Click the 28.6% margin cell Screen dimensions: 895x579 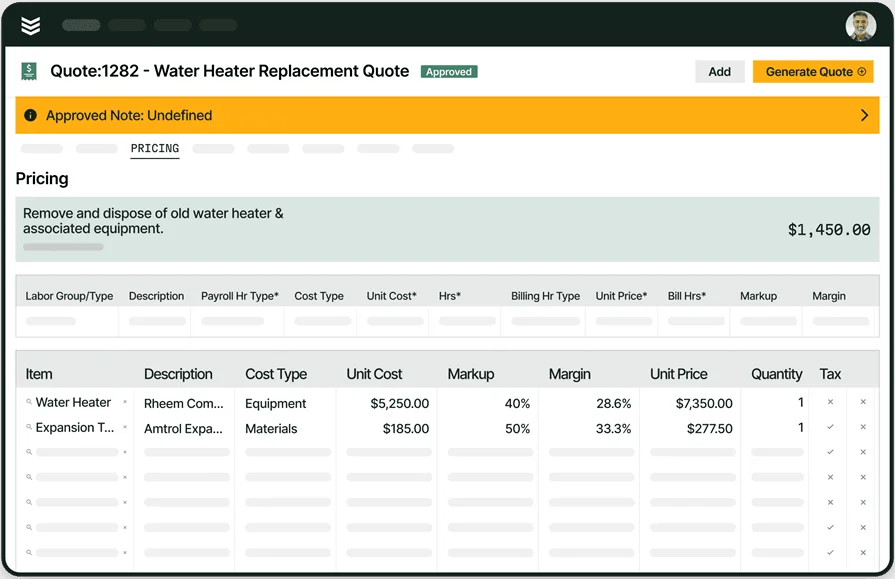click(x=614, y=404)
